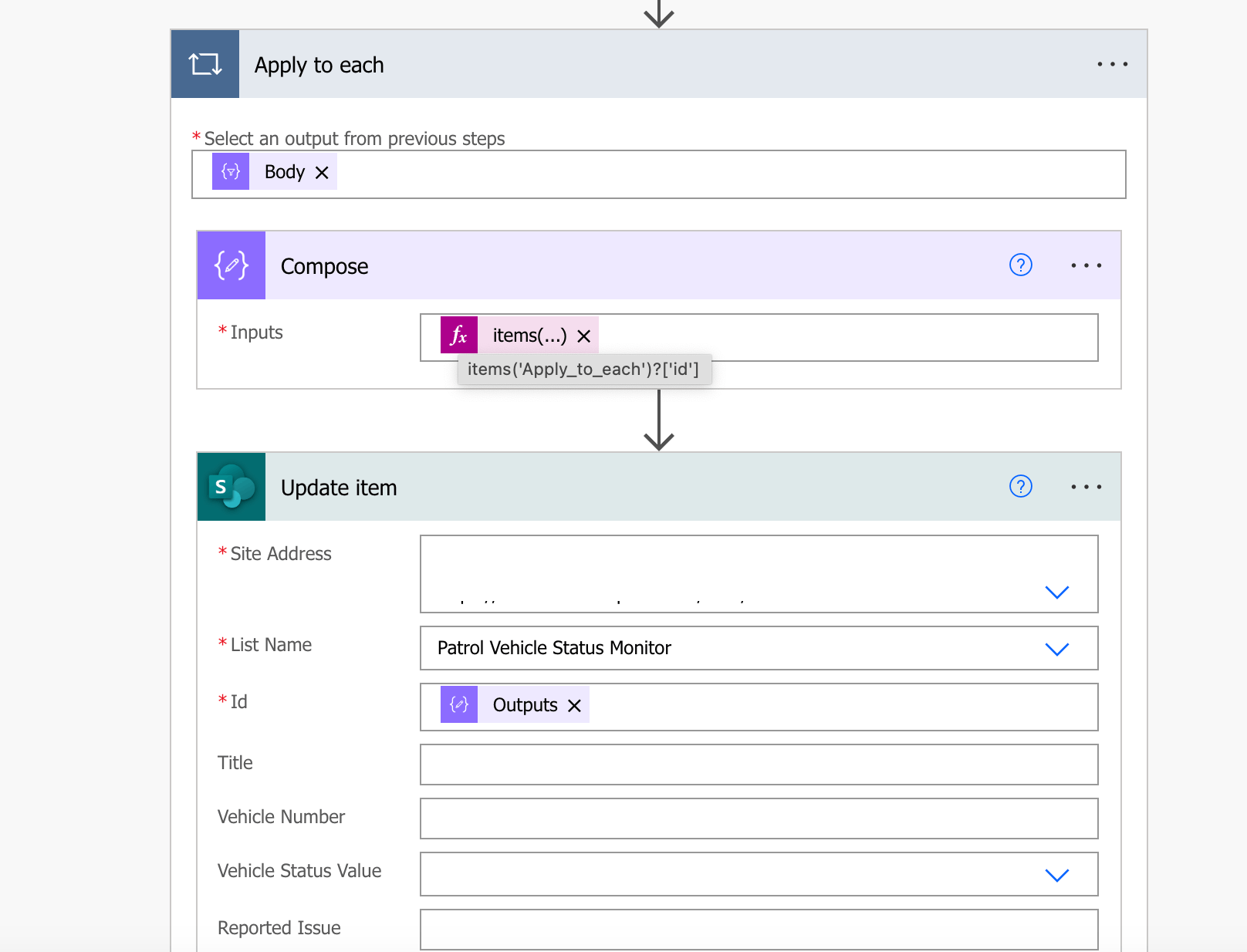Viewport: 1247px width, 952px height.
Task: Open the Apply to each options menu
Action: coord(1112,64)
